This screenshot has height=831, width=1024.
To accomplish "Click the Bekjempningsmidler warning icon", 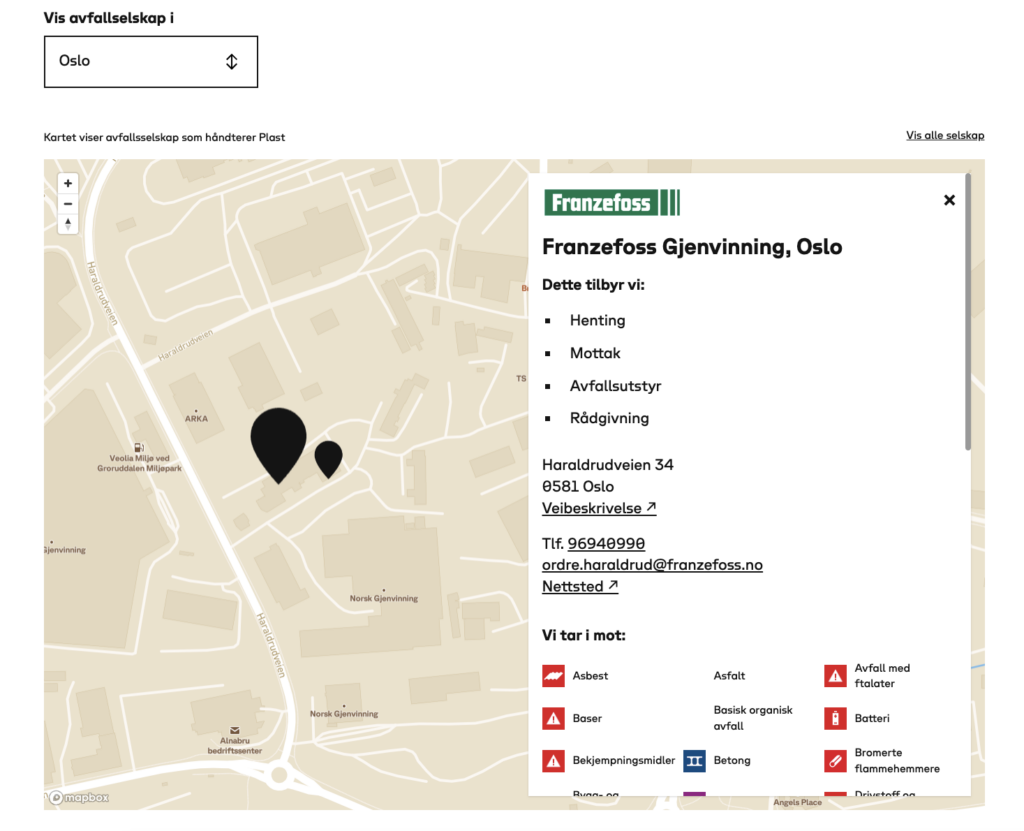I will [x=553, y=760].
